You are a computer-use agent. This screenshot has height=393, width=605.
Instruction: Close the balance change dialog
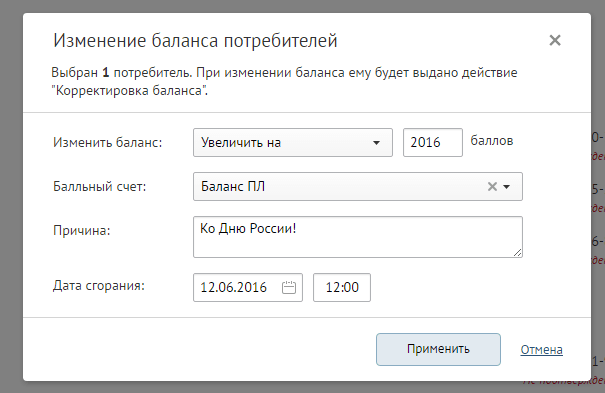pyautogui.click(x=555, y=40)
